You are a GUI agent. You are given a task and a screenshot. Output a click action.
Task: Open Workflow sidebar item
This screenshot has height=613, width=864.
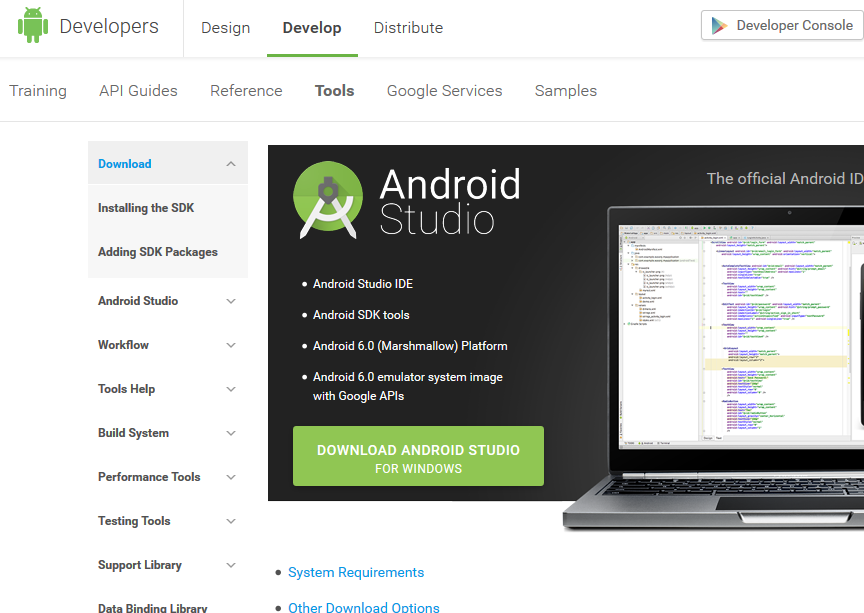pyautogui.click(x=123, y=345)
